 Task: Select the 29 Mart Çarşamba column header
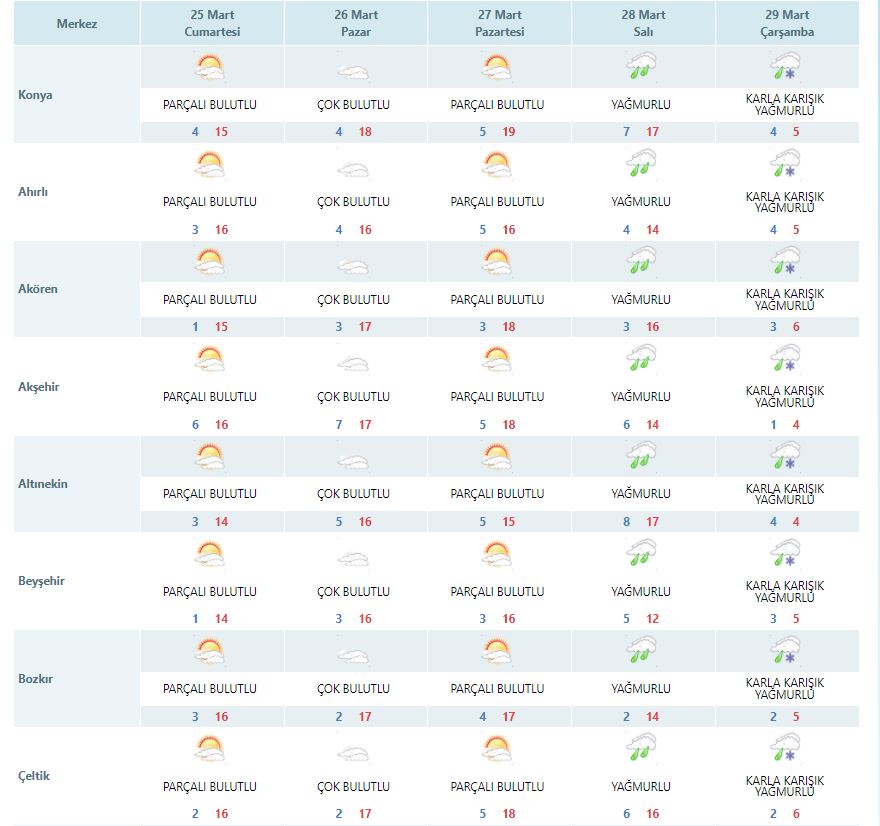tap(786, 23)
